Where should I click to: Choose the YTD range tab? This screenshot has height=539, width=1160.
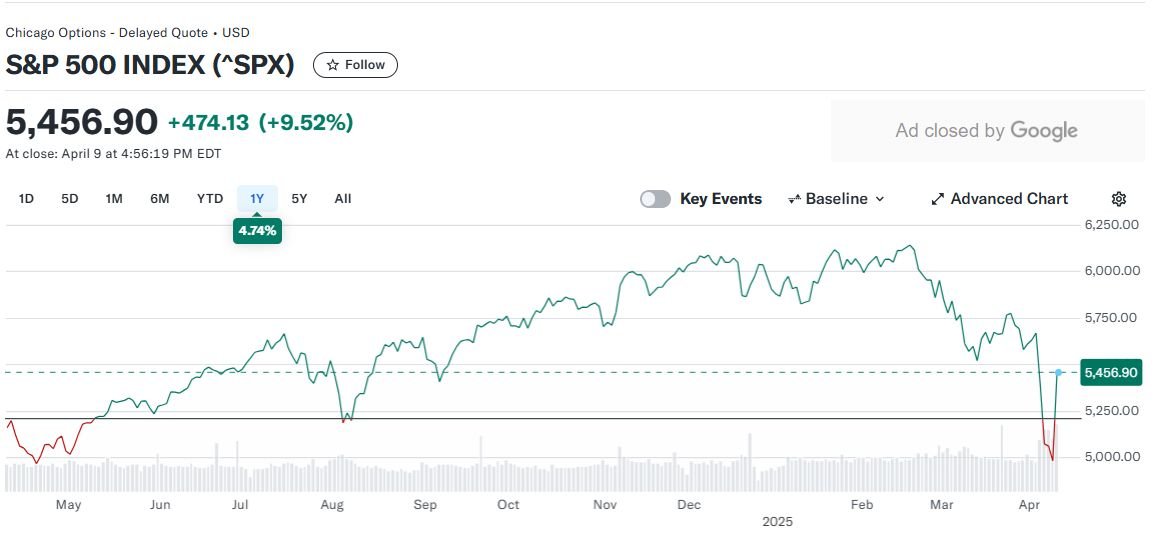(210, 199)
